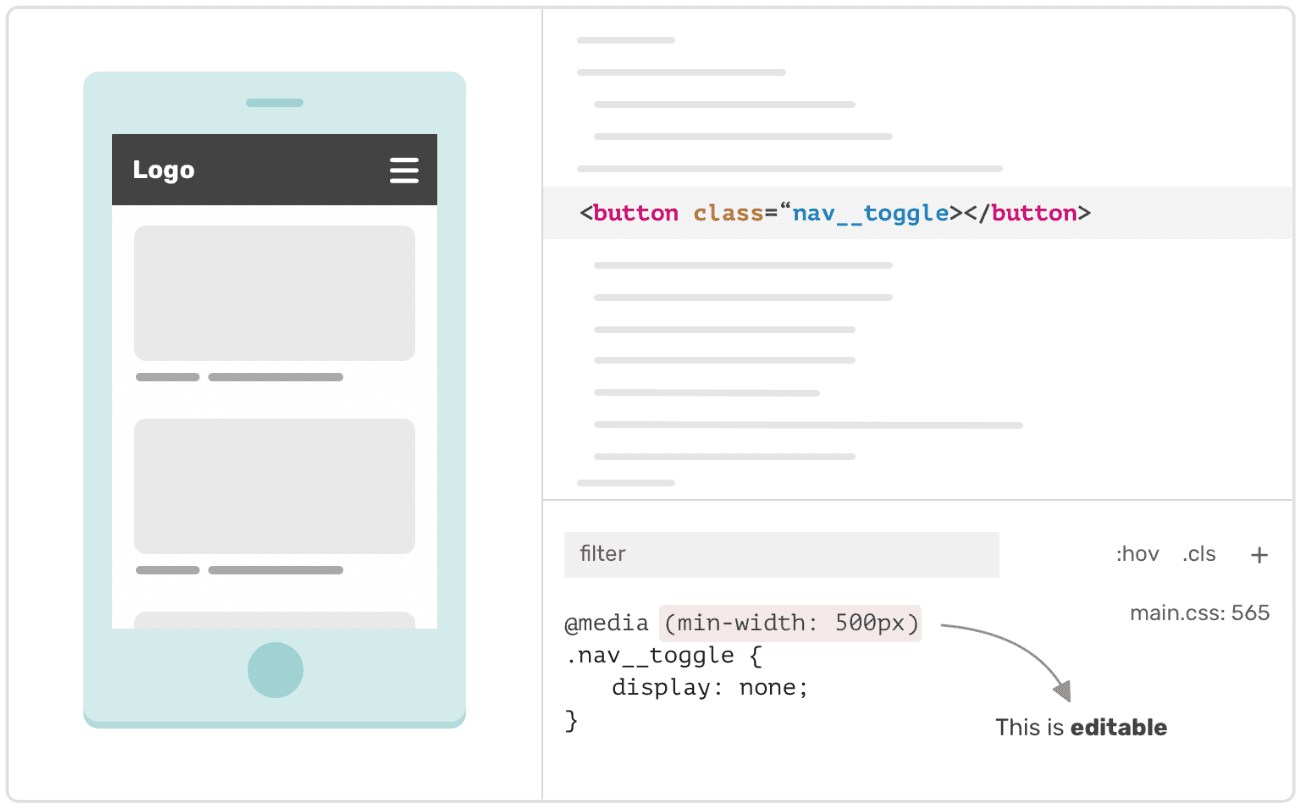Image resolution: width=1306 pixels, height=810 pixels.
Task: Click the Logo text in phone header
Action: (163, 170)
